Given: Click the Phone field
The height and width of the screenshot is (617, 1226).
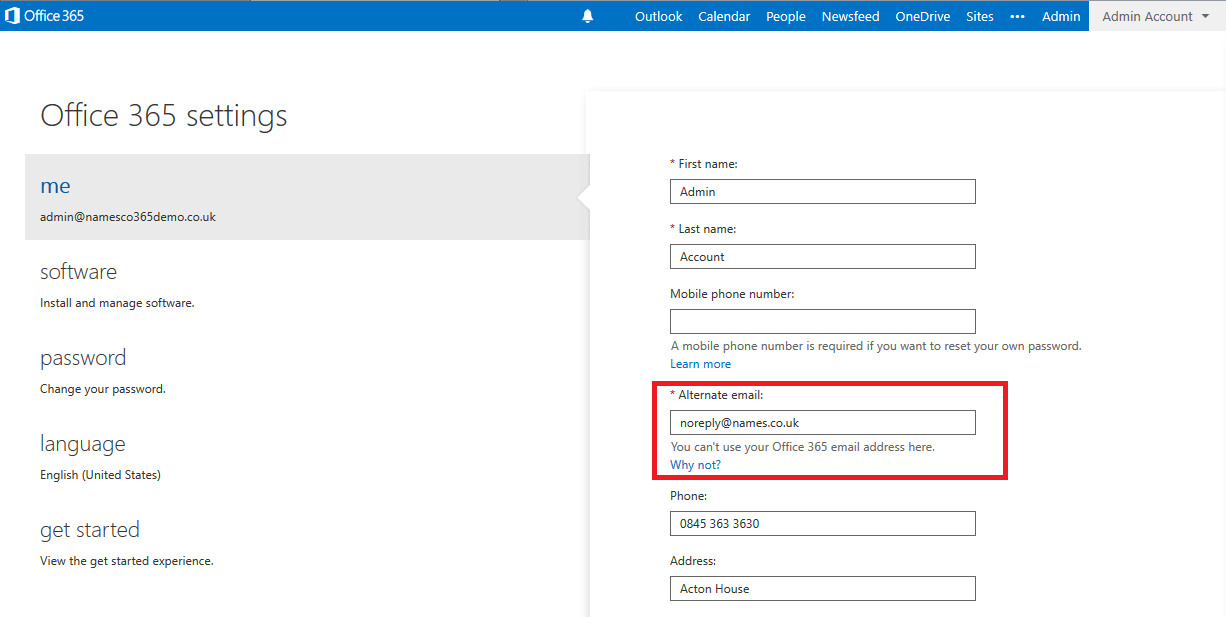Looking at the screenshot, I should tap(822, 523).
